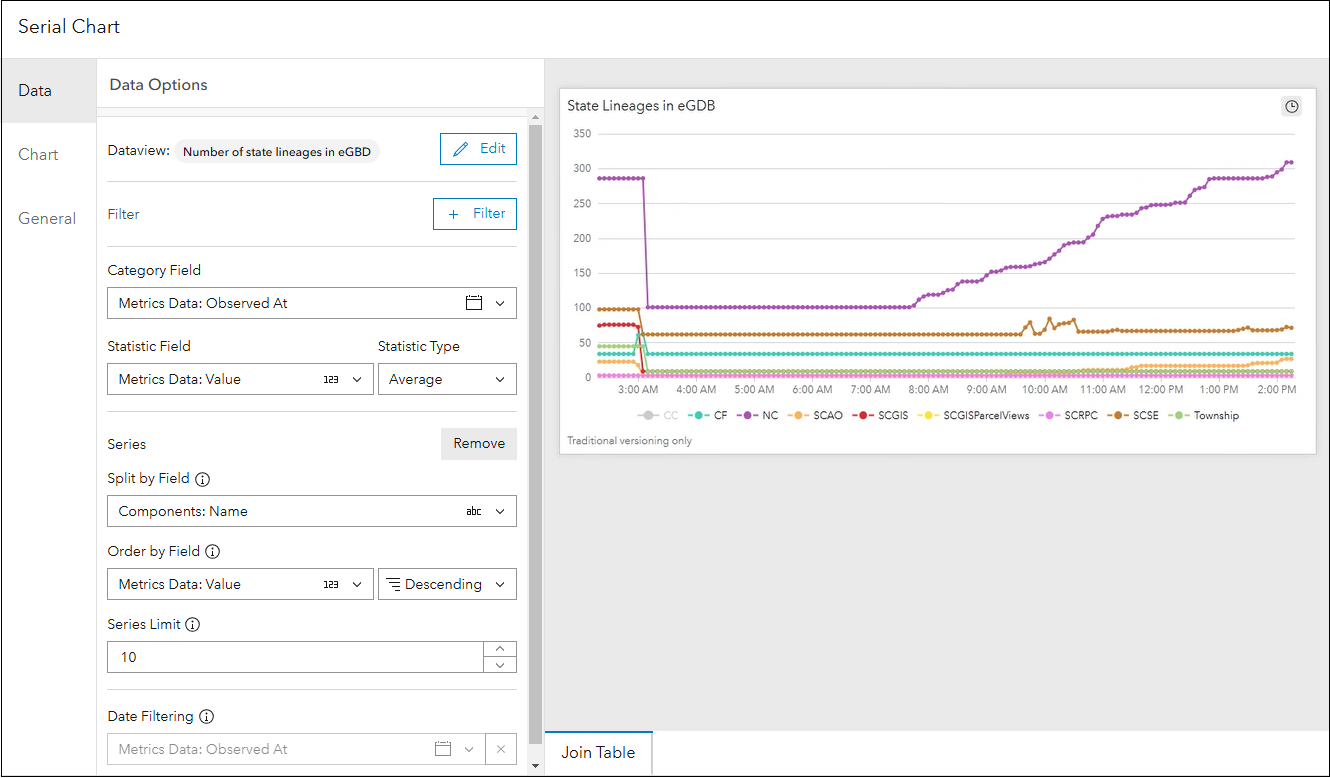Open the Statistic Type Average dropdown
The image size is (1330, 778).
[x=447, y=380]
